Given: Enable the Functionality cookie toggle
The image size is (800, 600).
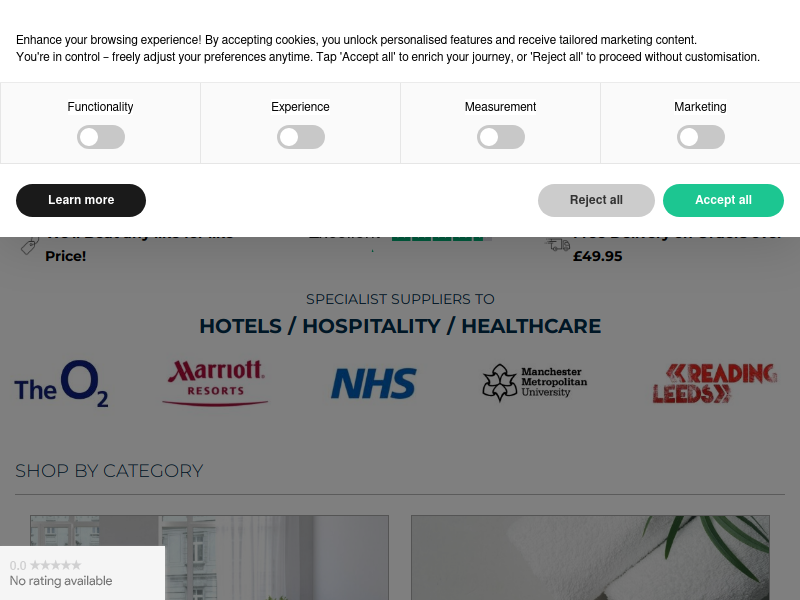Looking at the screenshot, I should coord(101,137).
